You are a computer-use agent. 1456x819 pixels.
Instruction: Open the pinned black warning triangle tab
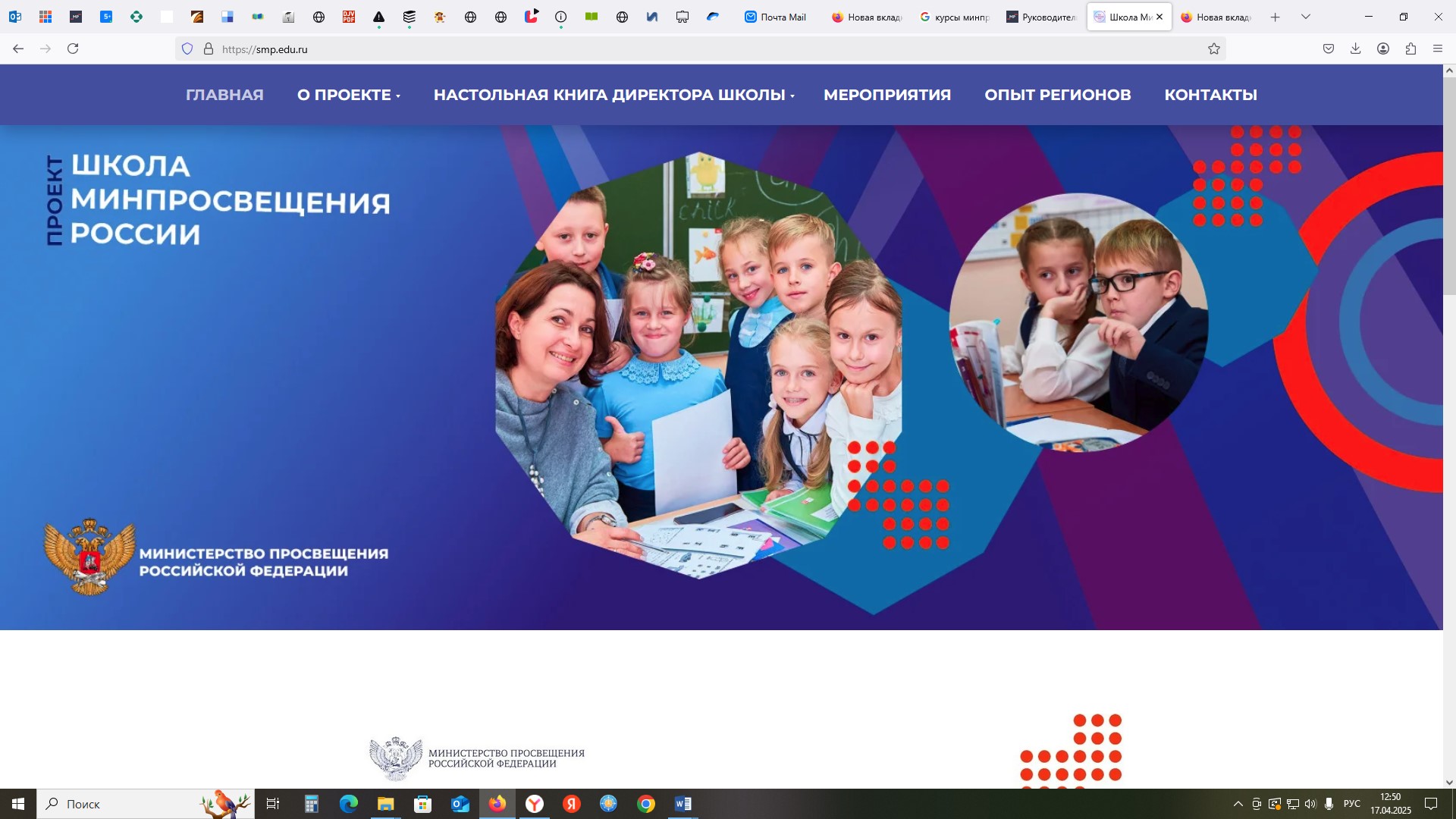pos(379,17)
